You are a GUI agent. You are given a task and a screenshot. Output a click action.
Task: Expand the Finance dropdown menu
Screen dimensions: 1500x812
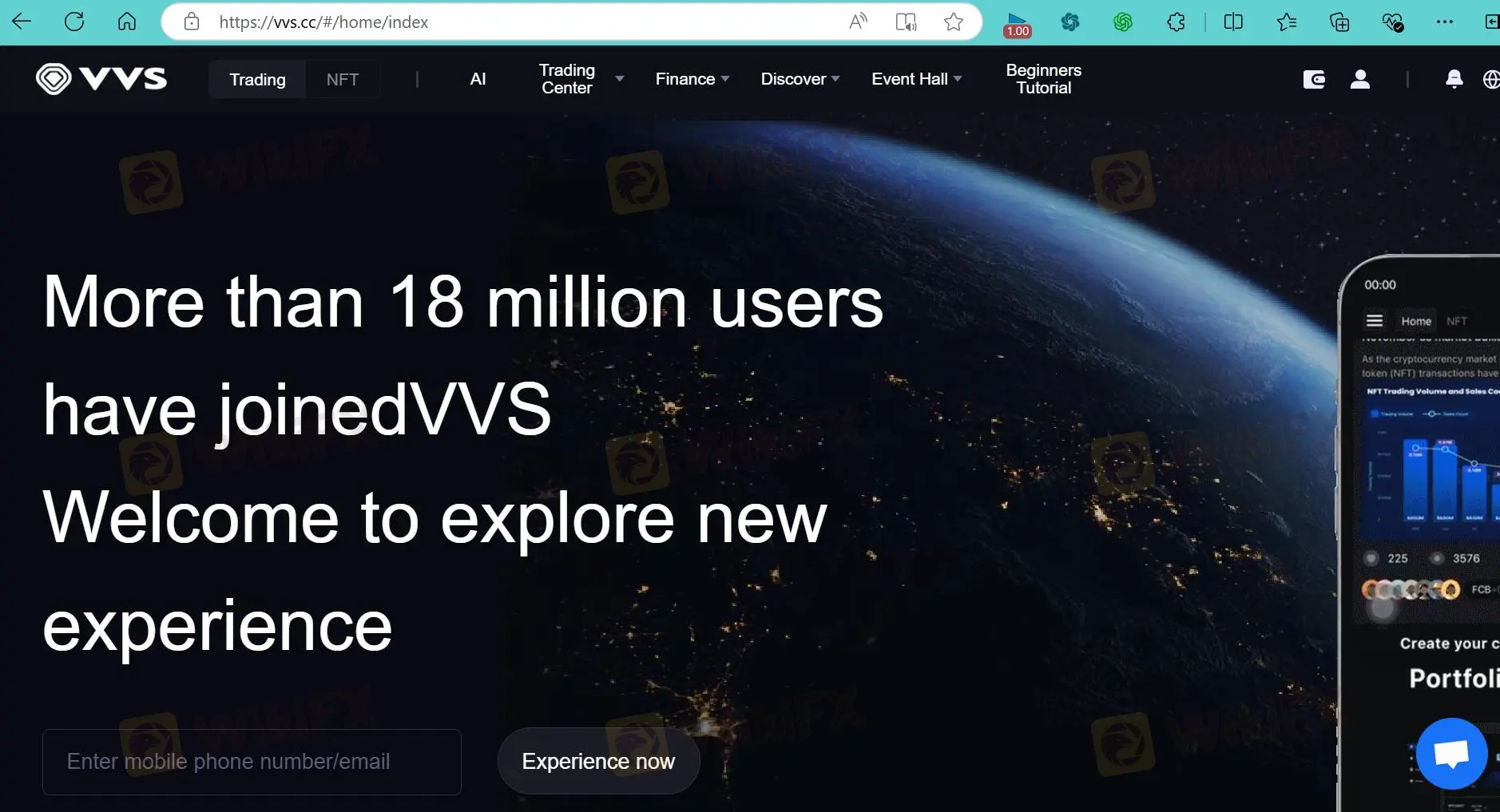pyautogui.click(x=692, y=79)
